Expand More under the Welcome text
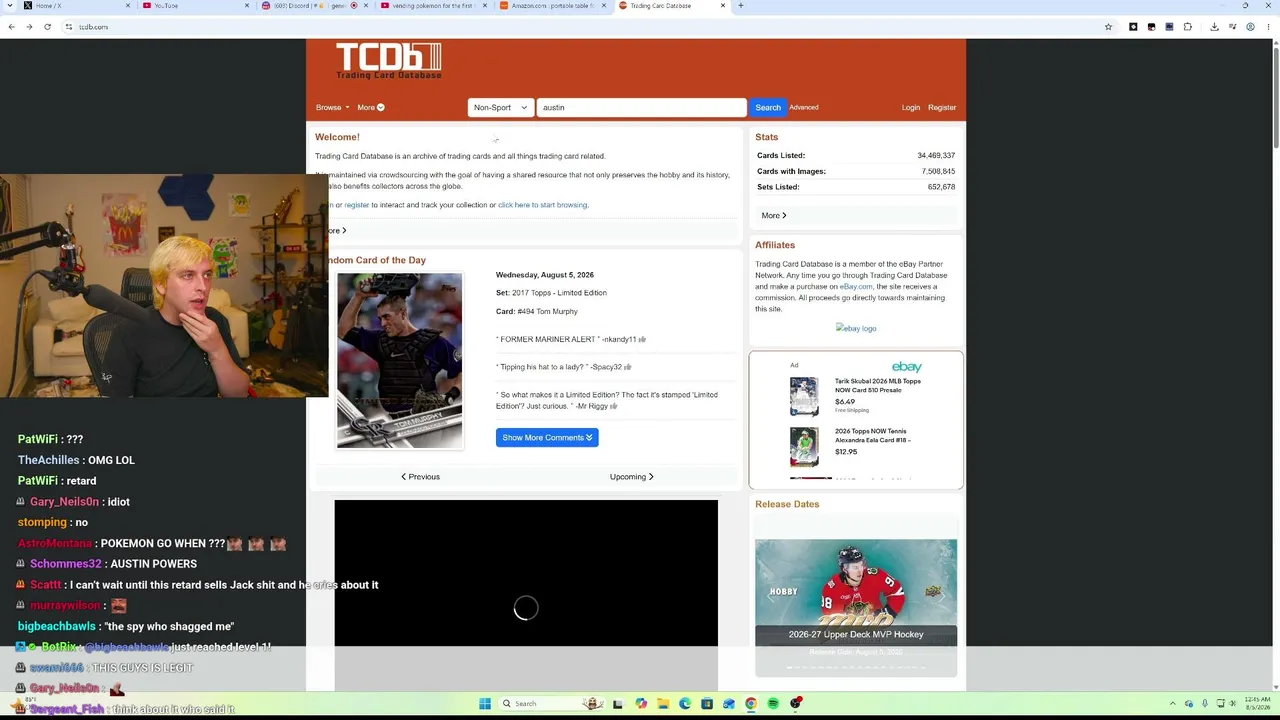The height and width of the screenshot is (720, 1280). (337, 230)
